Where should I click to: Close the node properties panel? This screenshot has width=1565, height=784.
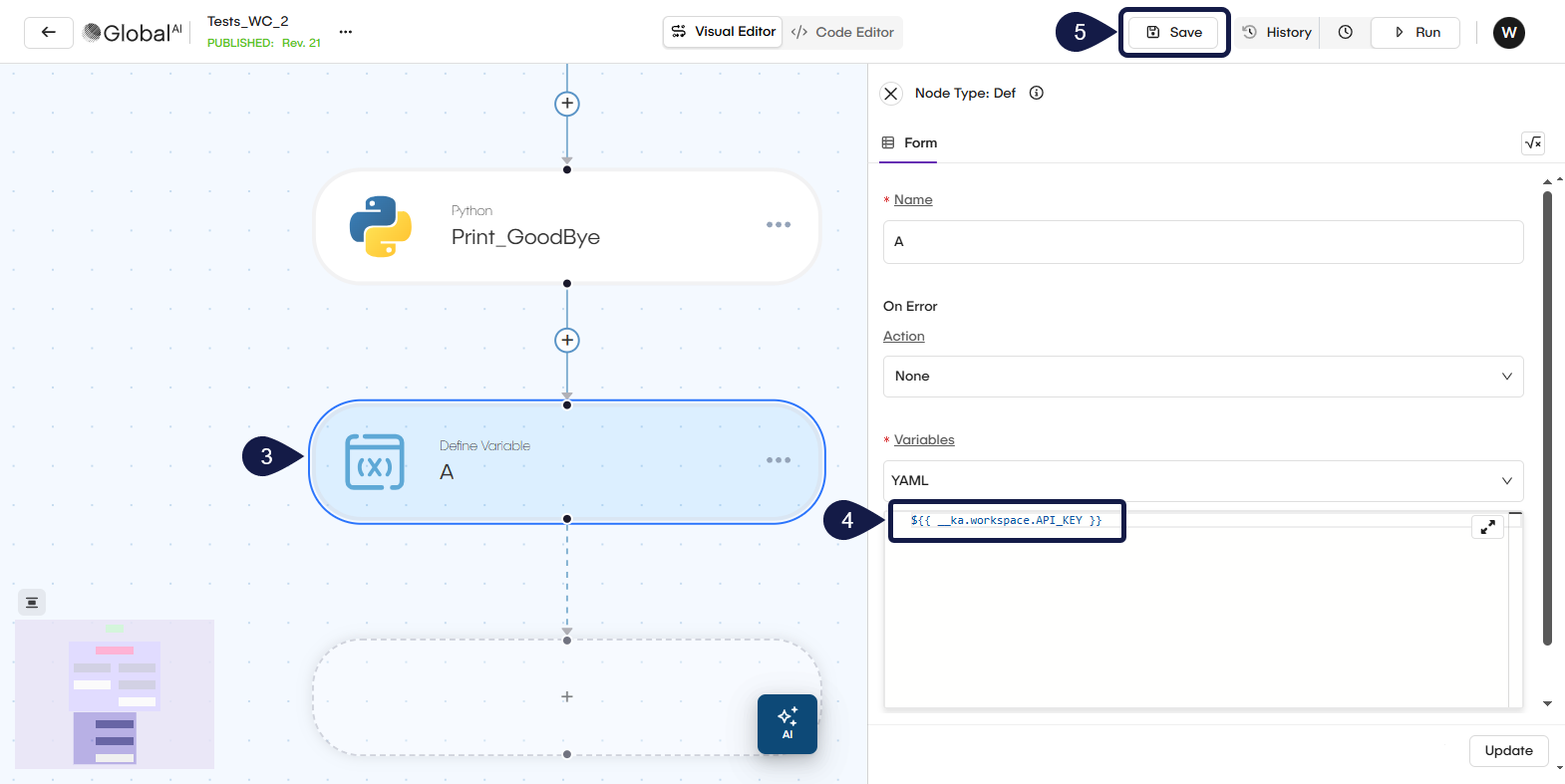coord(891,94)
